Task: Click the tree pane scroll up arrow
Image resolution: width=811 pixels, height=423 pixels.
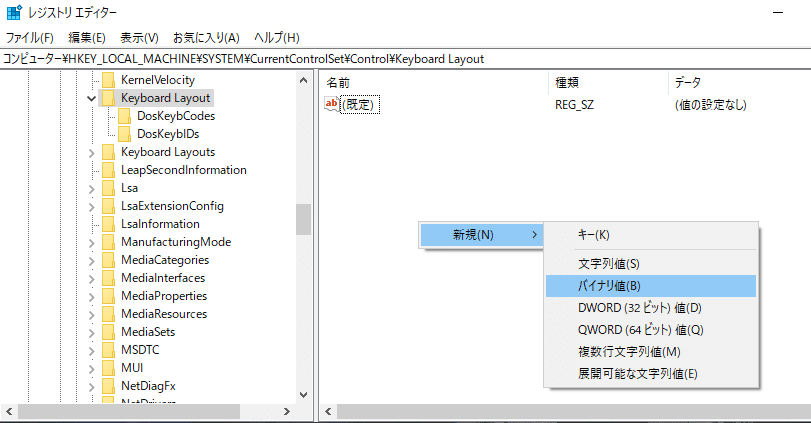Action: [x=304, y=80]
